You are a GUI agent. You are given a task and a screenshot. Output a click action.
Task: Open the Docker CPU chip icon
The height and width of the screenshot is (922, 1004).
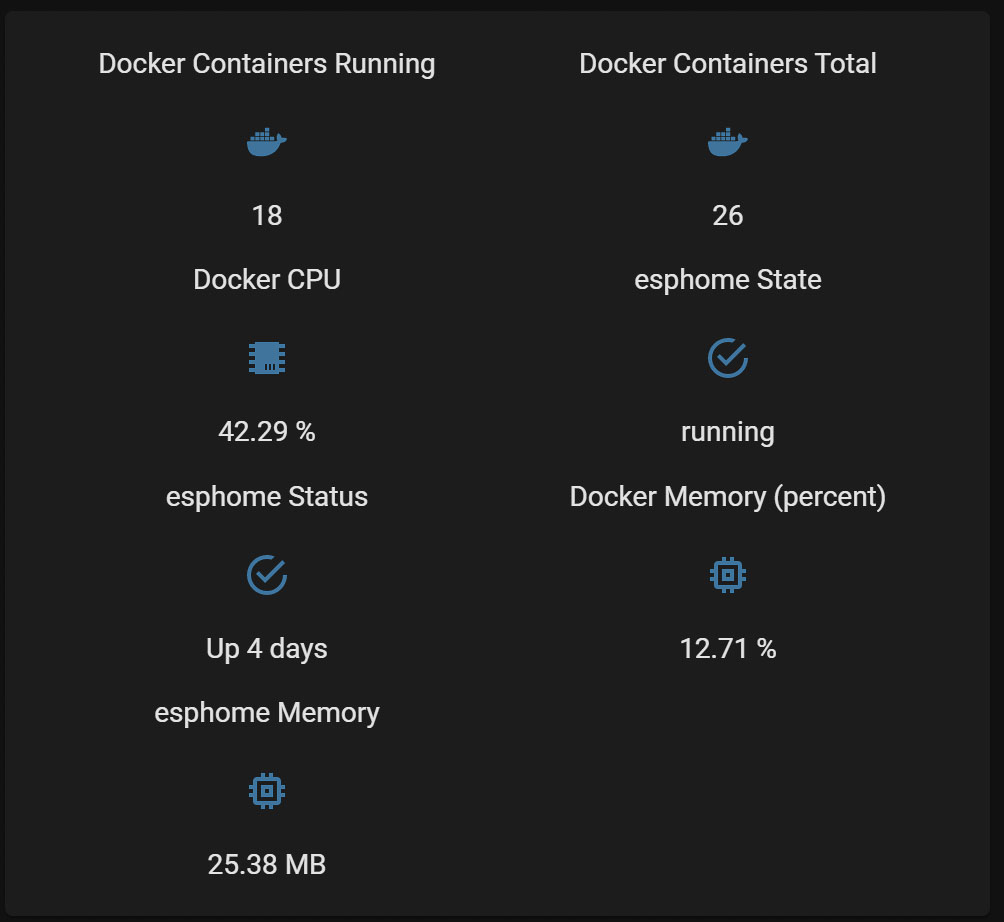coord(267,358)
